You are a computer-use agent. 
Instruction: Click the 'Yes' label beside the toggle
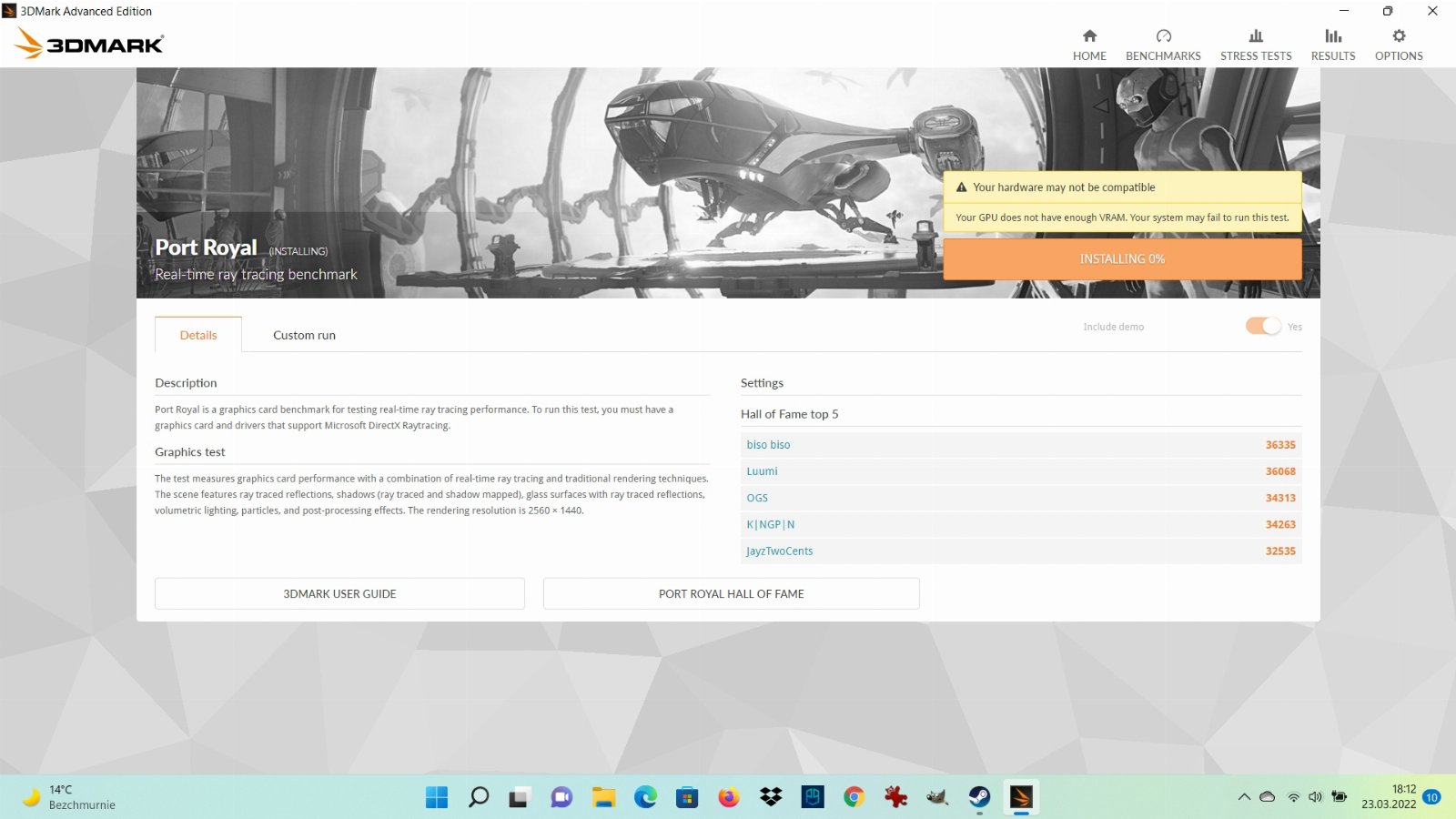tap(1295, 327)
